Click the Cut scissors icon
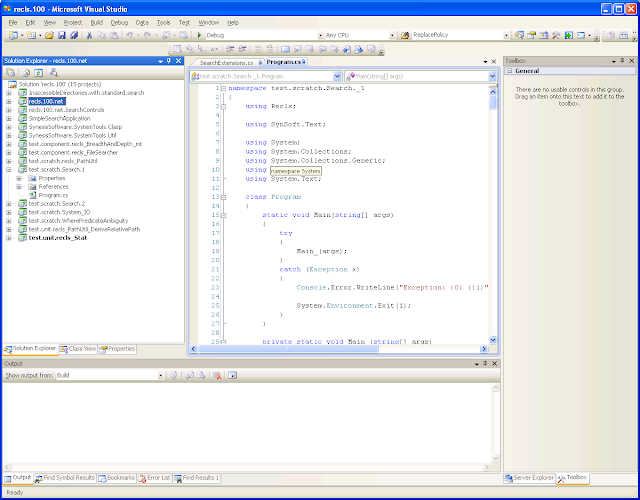 (x=89, y=36)
